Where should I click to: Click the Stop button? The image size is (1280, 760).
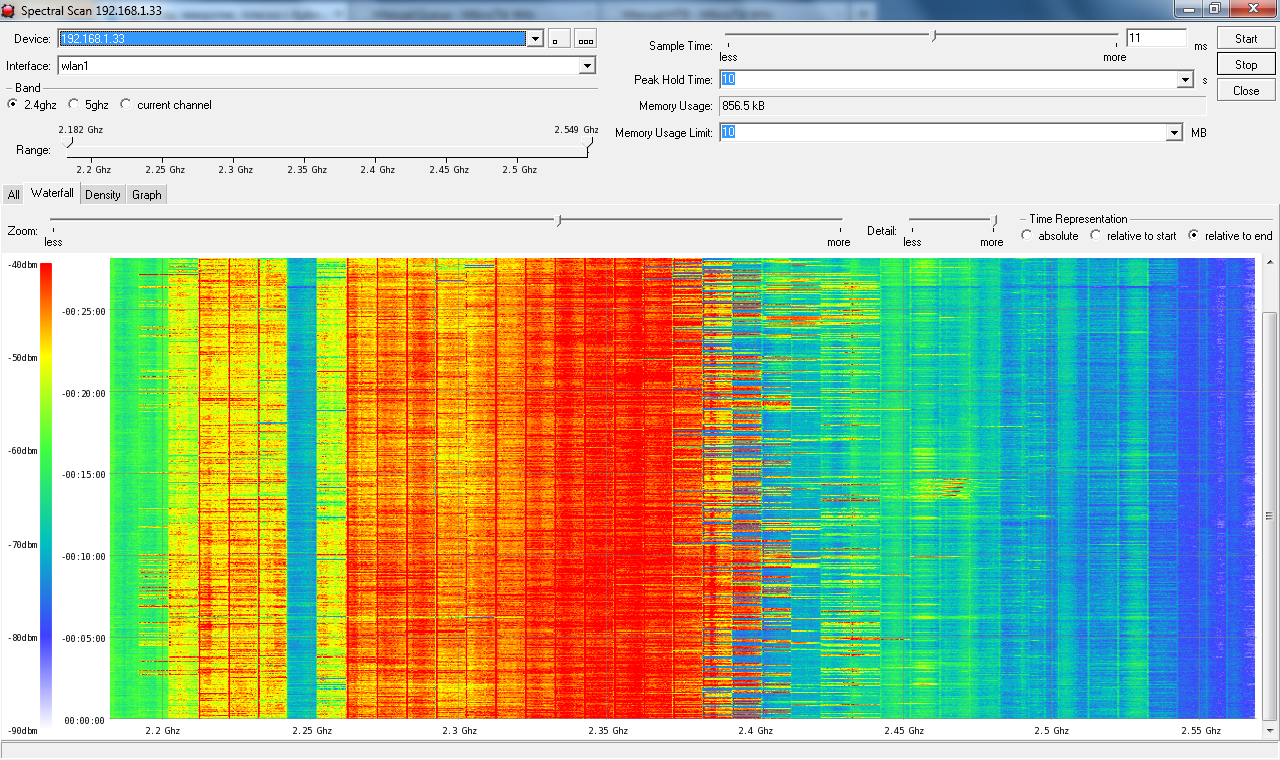[x=1246, y=65]
